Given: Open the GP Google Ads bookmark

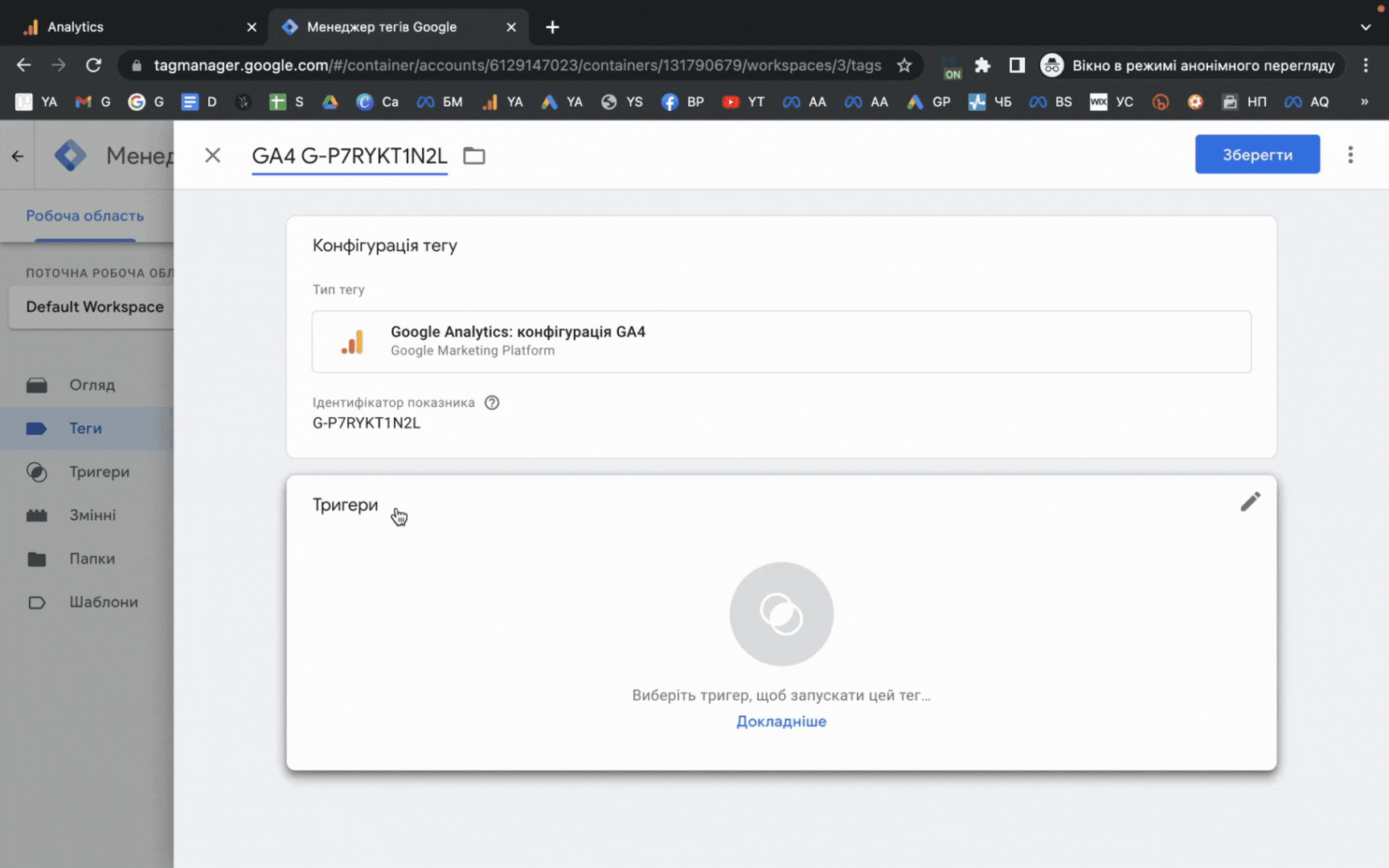Looking at the screenshot, I should (928, 102).
